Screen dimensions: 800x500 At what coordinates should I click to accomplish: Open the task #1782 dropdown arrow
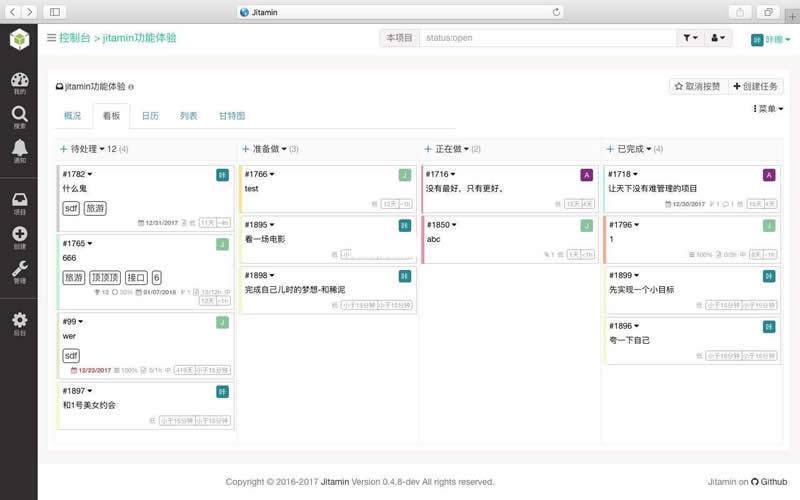click(90, 175)
